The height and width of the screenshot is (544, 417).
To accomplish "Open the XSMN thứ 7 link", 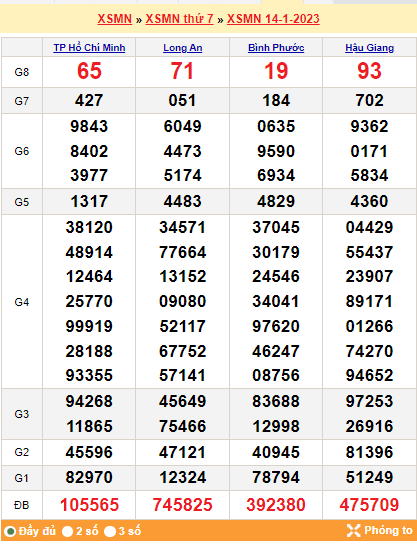I will click(179, 19).
